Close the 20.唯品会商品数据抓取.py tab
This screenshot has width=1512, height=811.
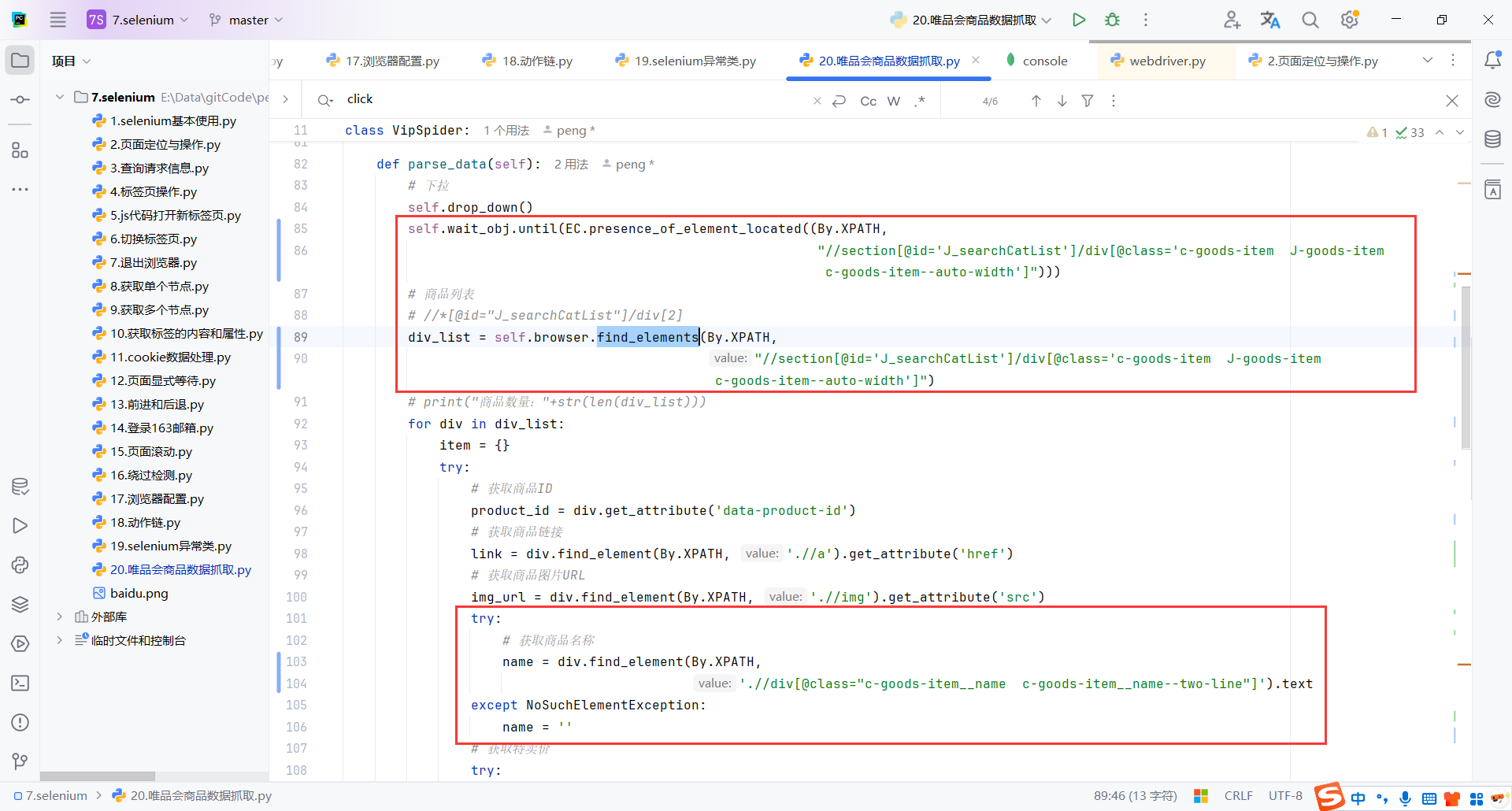[976, 60]
